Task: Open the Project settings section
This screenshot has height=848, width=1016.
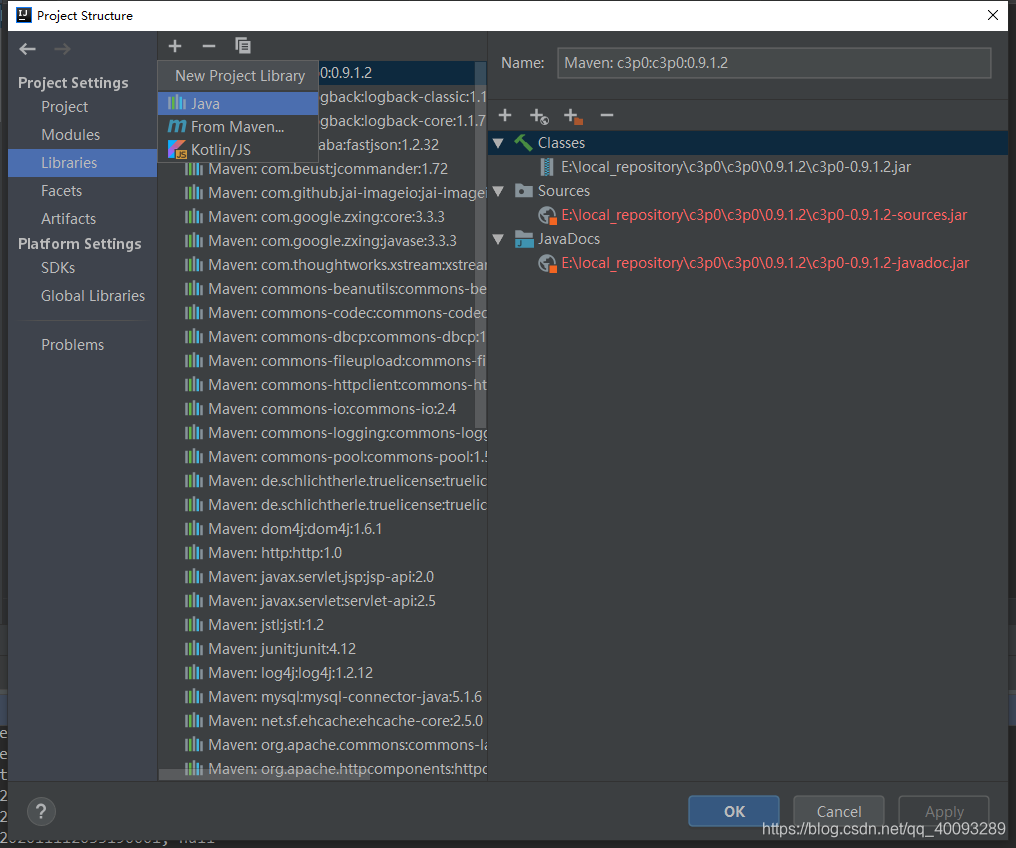Action: tap(64, 107)
